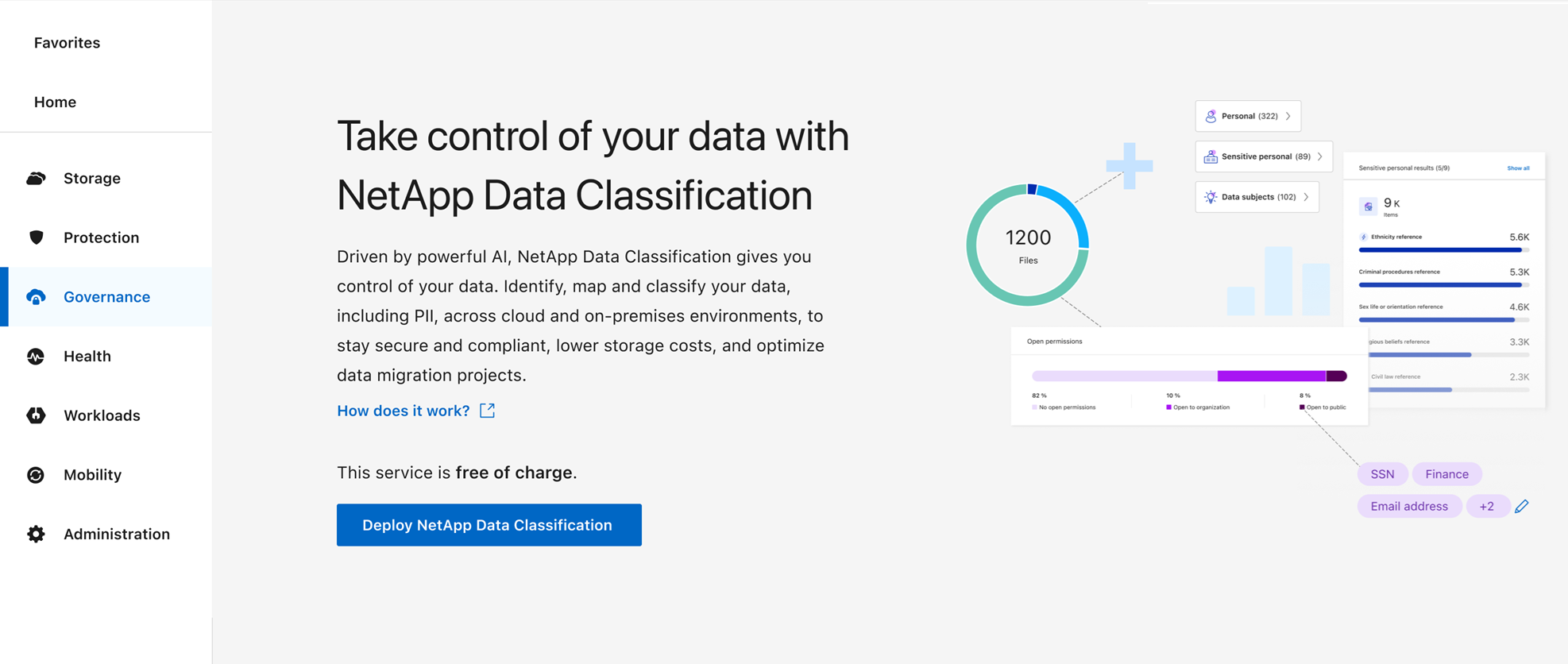Open the How does it work link

pos(403,411)
